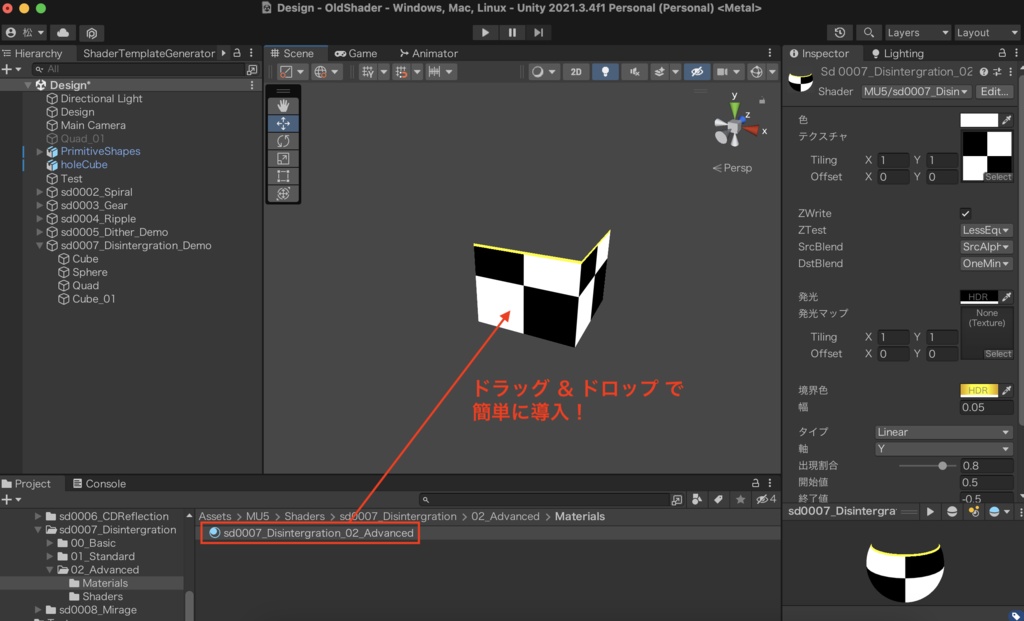Select the Scale tool

click(x=283, y=157)
